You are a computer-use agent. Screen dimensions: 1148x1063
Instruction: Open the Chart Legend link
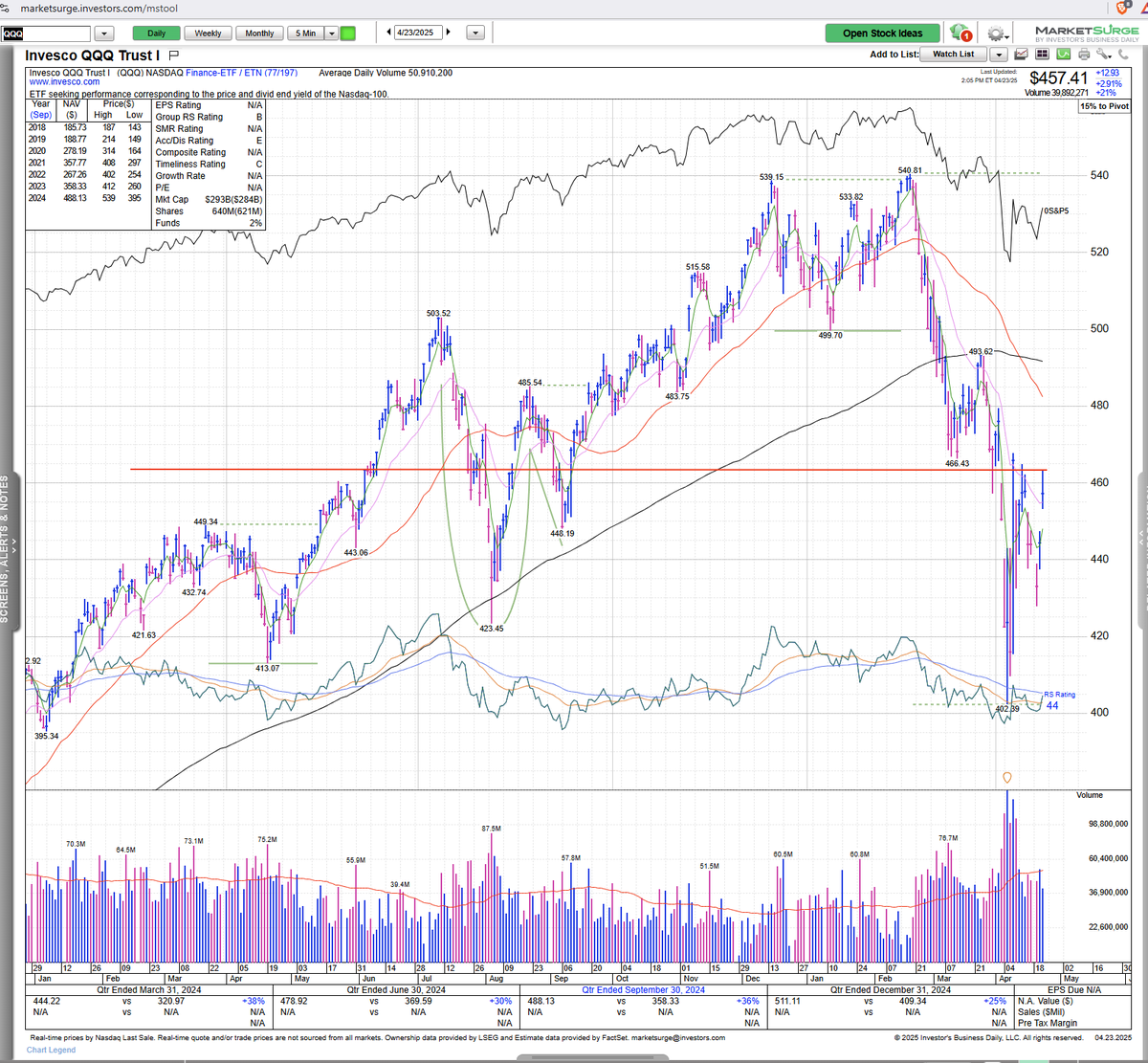coord(51,1050)
